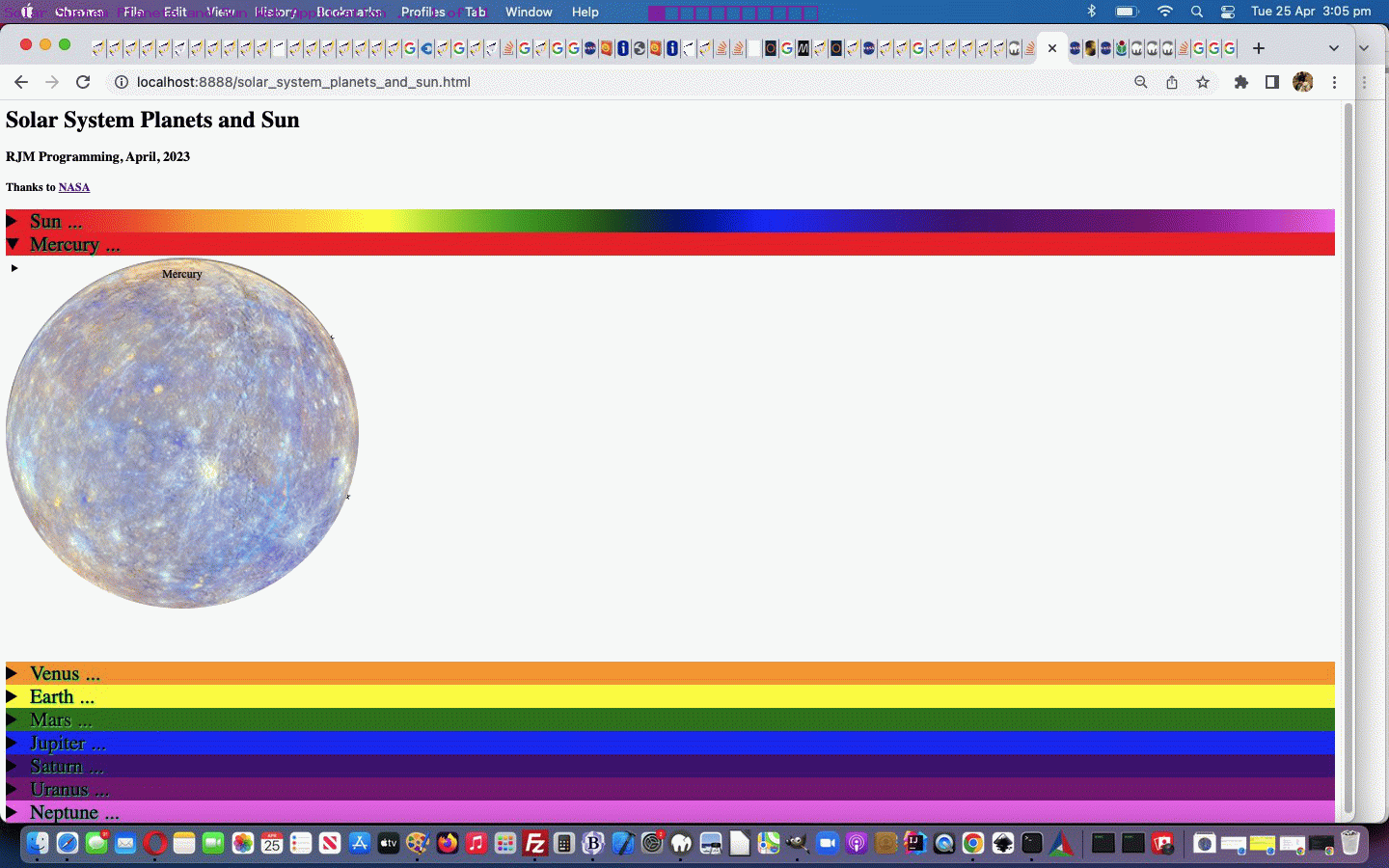
Task: Open the Trash in the dock
Action: [x=1350, y=844]
